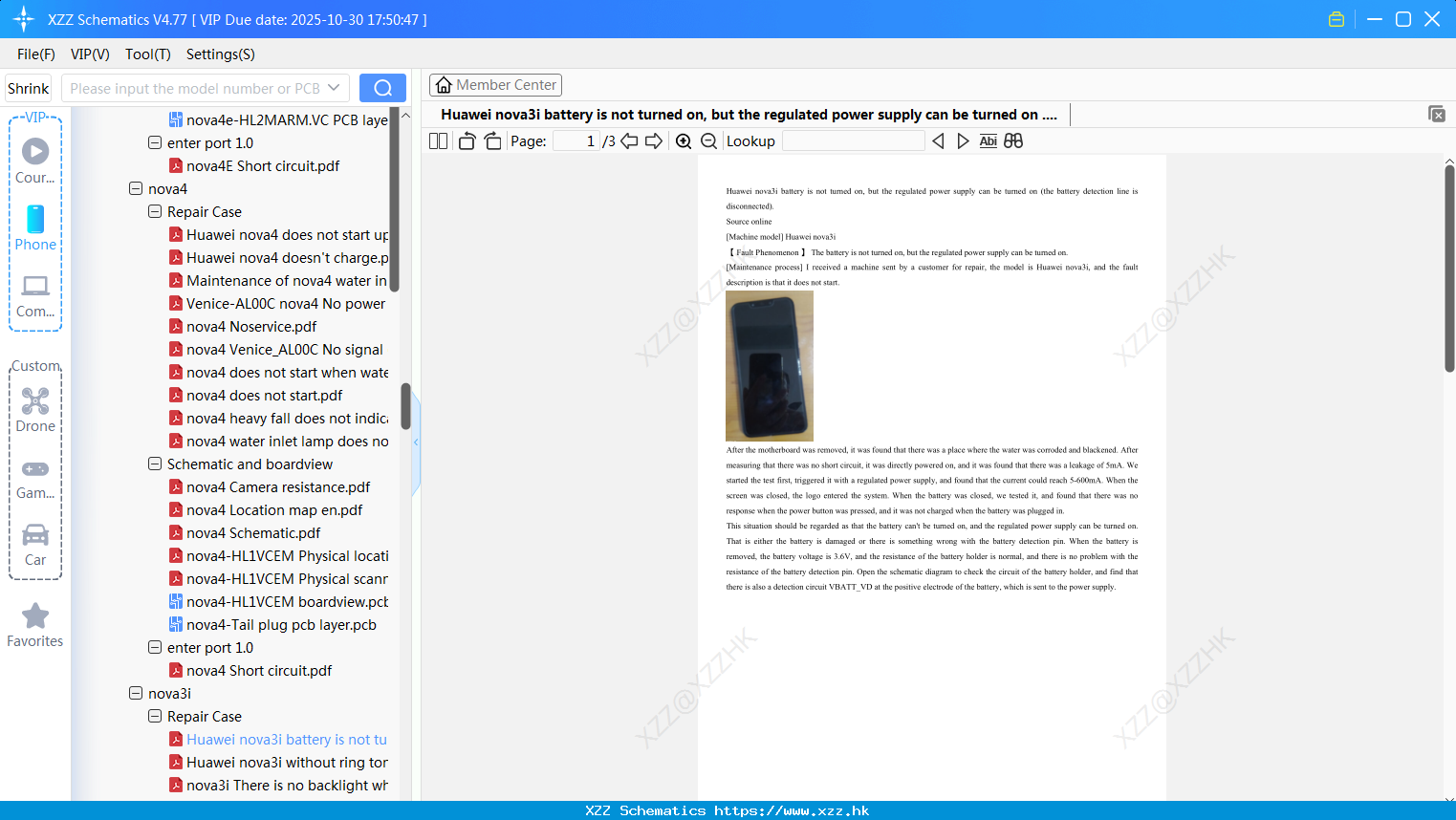Open nova4-Tail plug pcb layer.pcb
Viewport: 1456px width, 820px height.
(272, 625)
